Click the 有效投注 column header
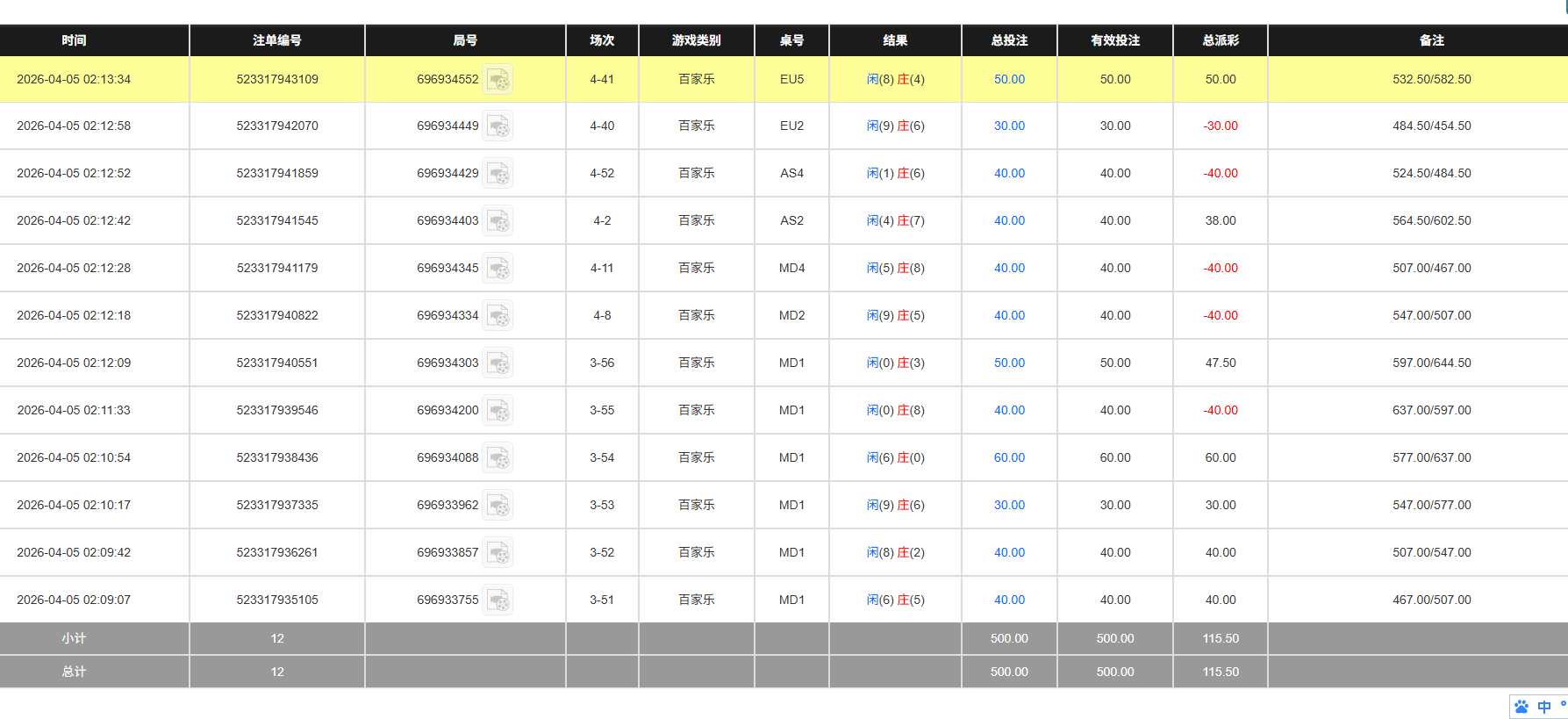This screenshot has height=719, width=1568. [1115, 40]
